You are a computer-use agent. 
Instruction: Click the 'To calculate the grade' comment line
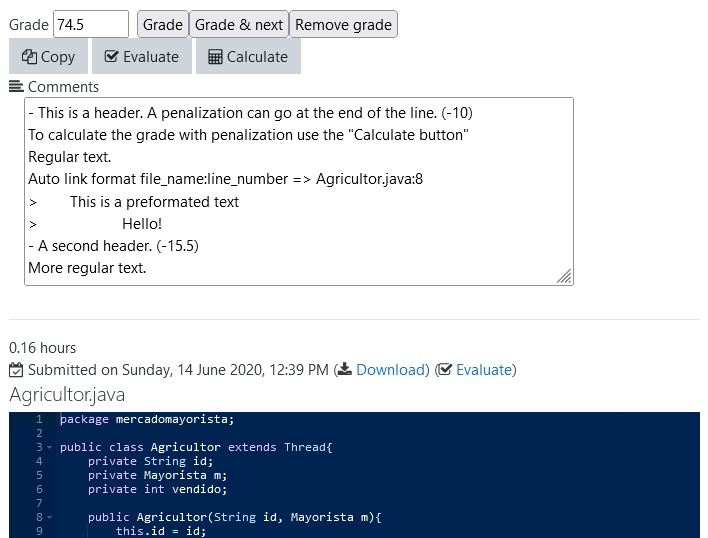click(x=248, y=135)
